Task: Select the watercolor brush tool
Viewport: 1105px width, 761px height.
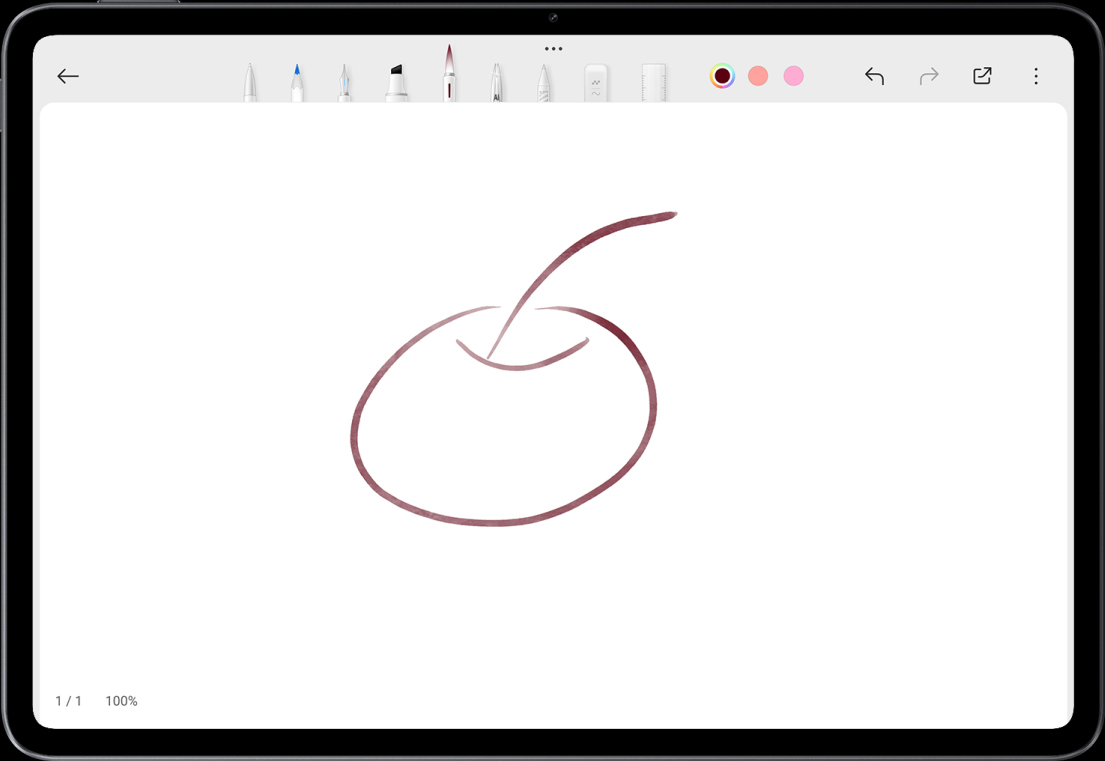Action: click(x=449, y=76)
